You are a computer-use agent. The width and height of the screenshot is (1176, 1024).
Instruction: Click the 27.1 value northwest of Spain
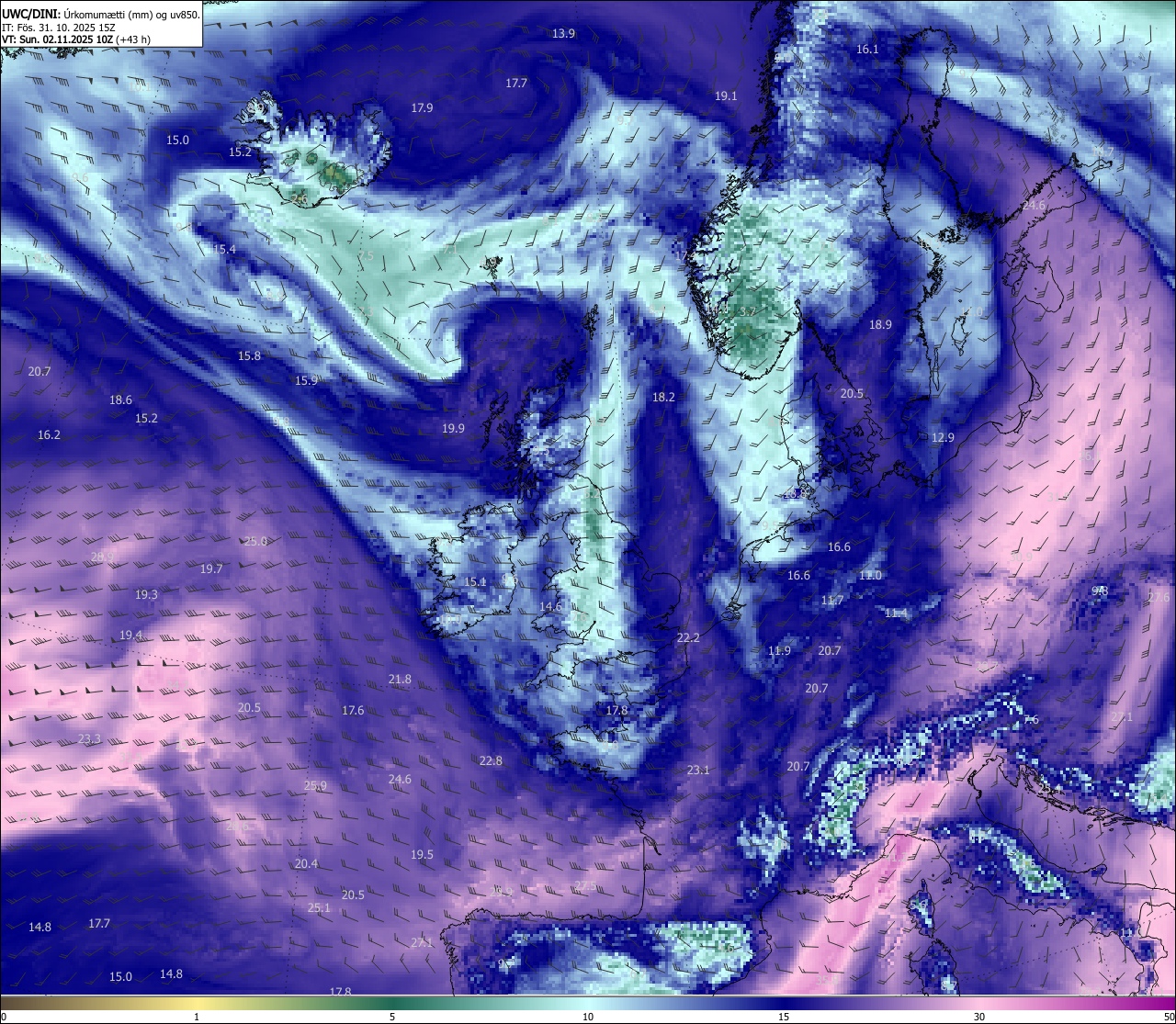tap(422, 942)
